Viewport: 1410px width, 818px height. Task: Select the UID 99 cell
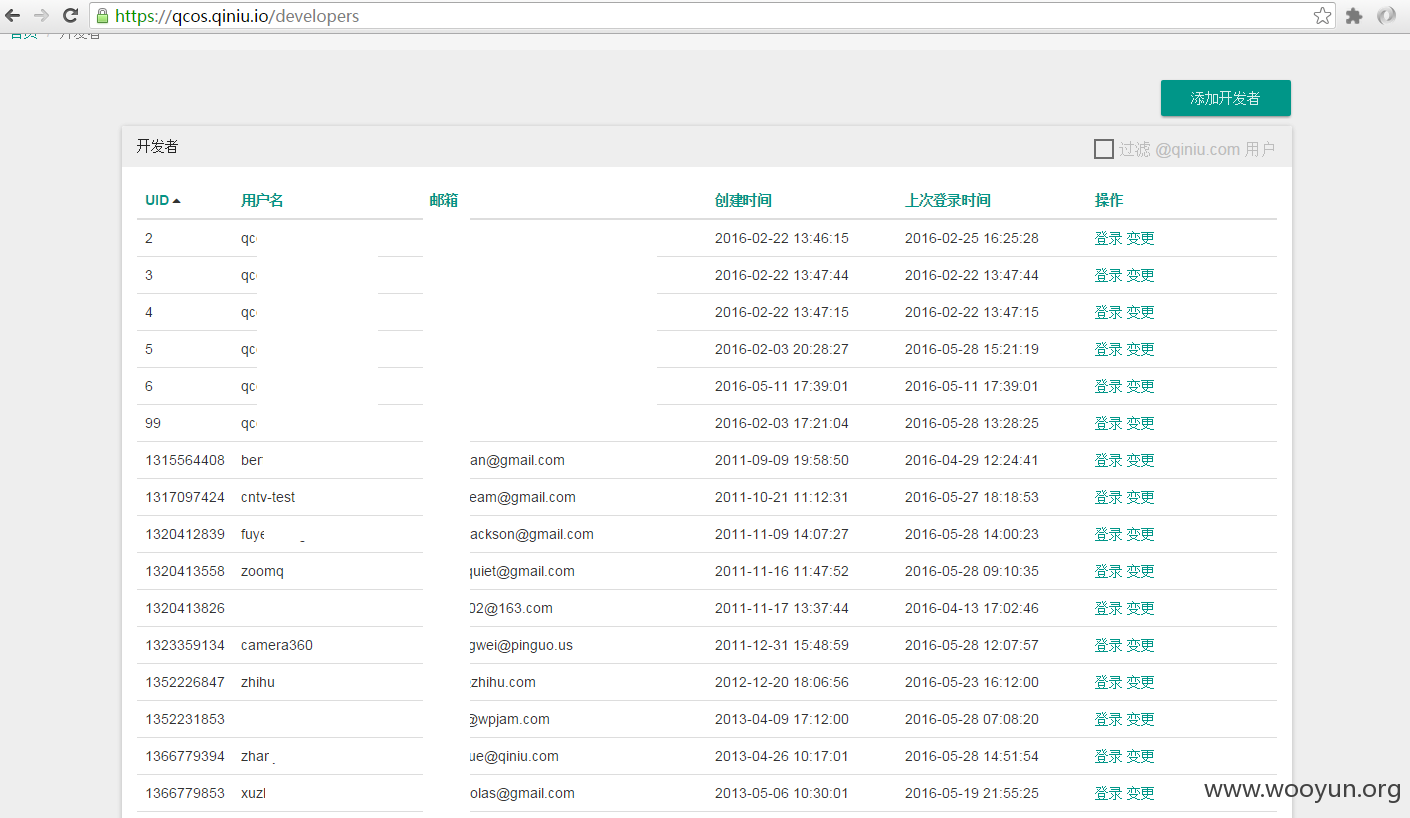click(153, 423)
